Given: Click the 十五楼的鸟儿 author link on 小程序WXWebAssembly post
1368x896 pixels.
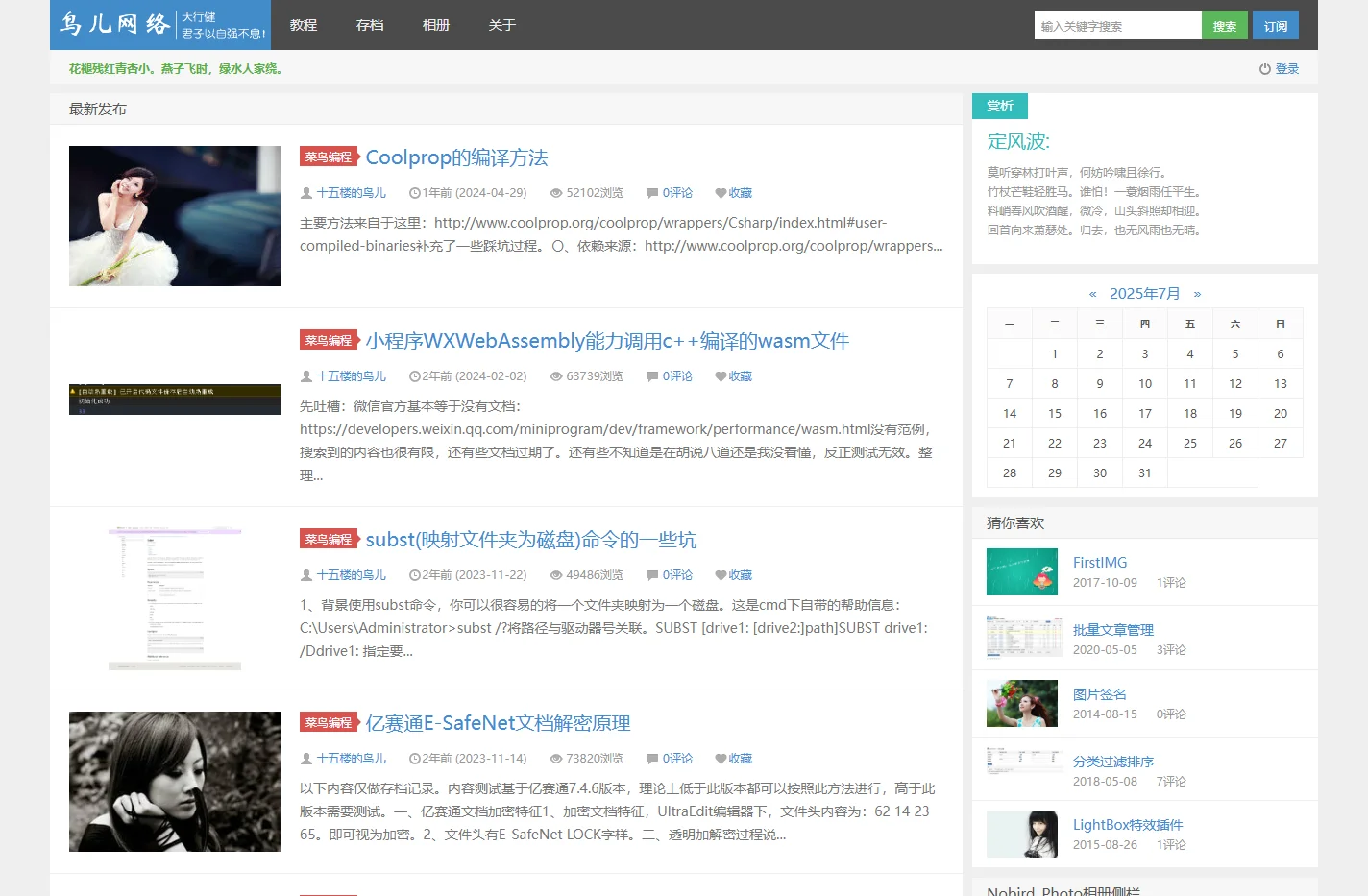Looking at the screenshot, I should pos(352,376).
